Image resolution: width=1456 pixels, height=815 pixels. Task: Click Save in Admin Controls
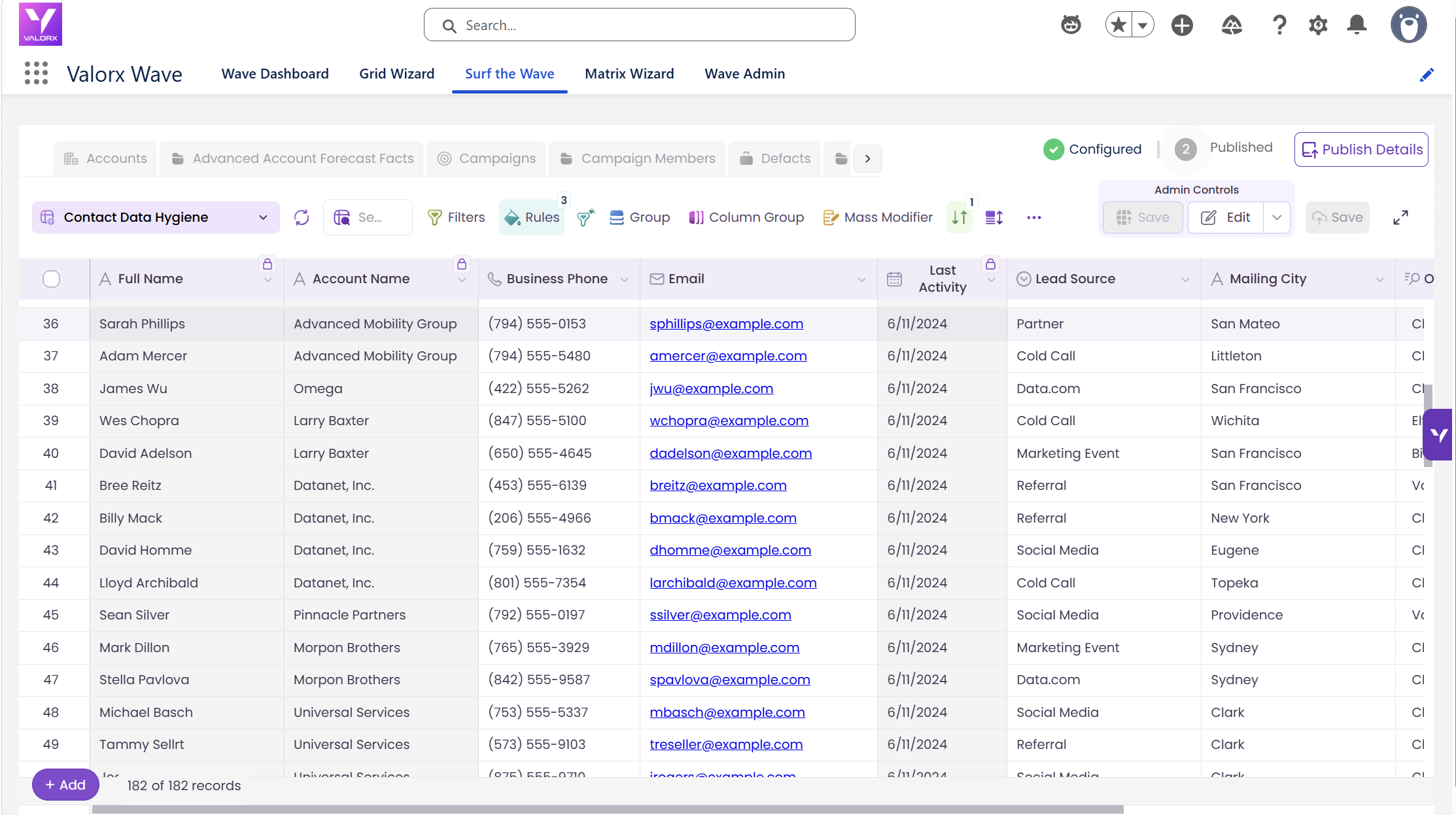point(1143,217)
